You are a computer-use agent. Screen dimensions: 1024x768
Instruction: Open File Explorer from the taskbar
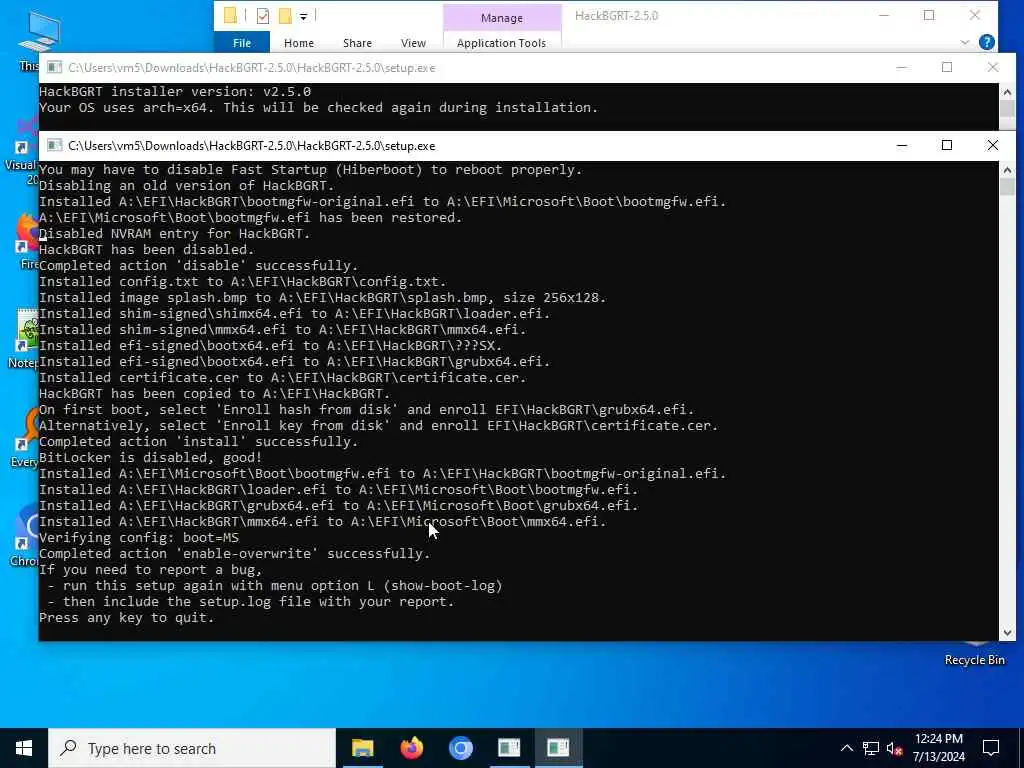[362, 748]
